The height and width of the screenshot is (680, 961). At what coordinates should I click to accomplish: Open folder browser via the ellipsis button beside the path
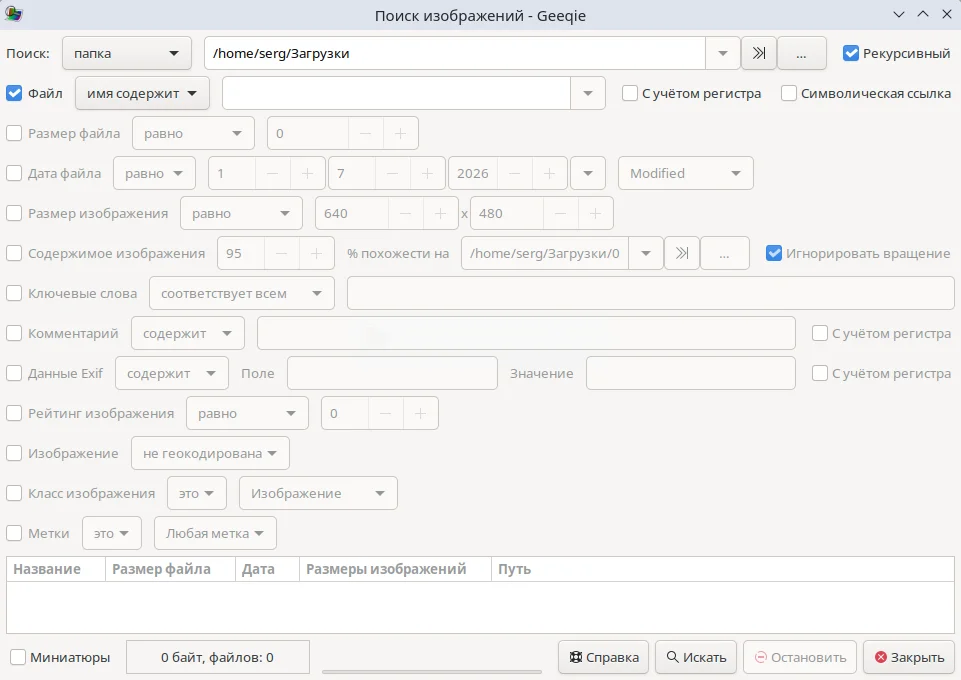[801, 53]
